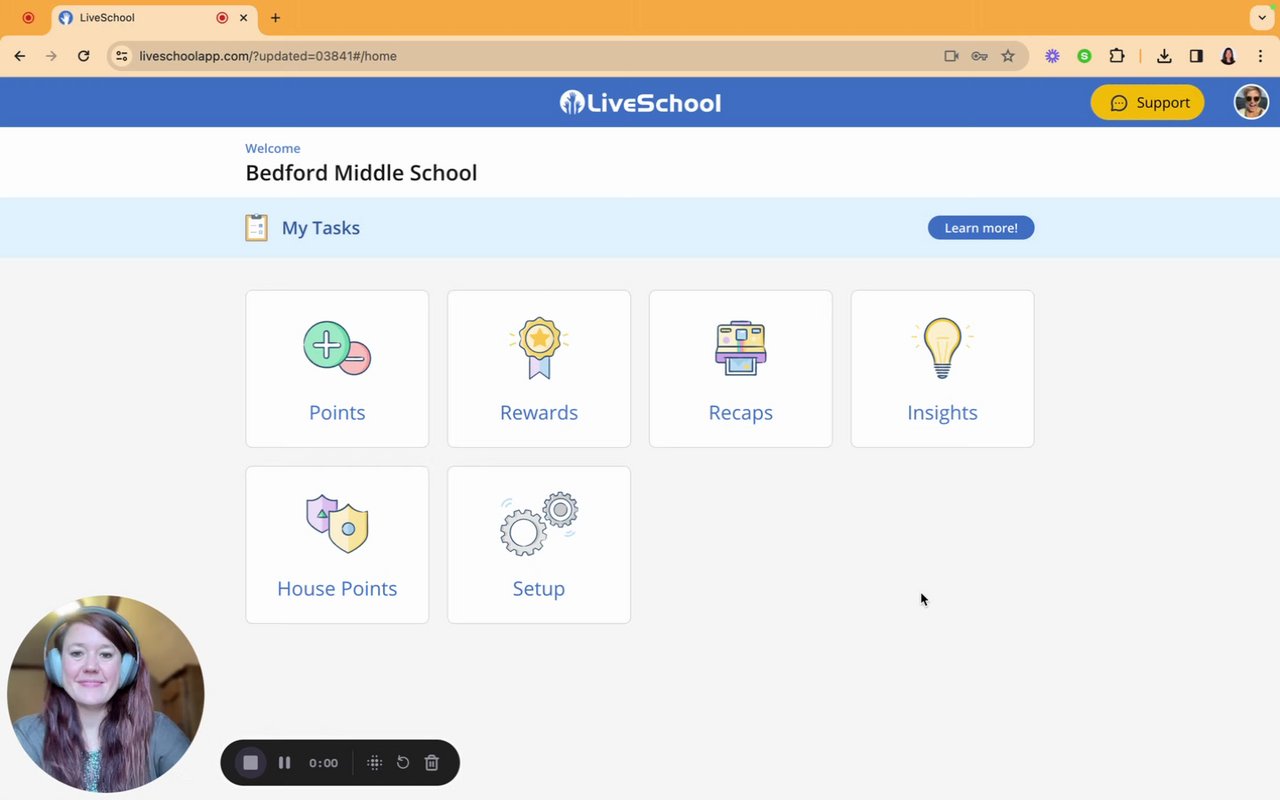Open the Recaps tile
Image resolution: width=1280 pixels, height=800 pixels.
[741, 369]
